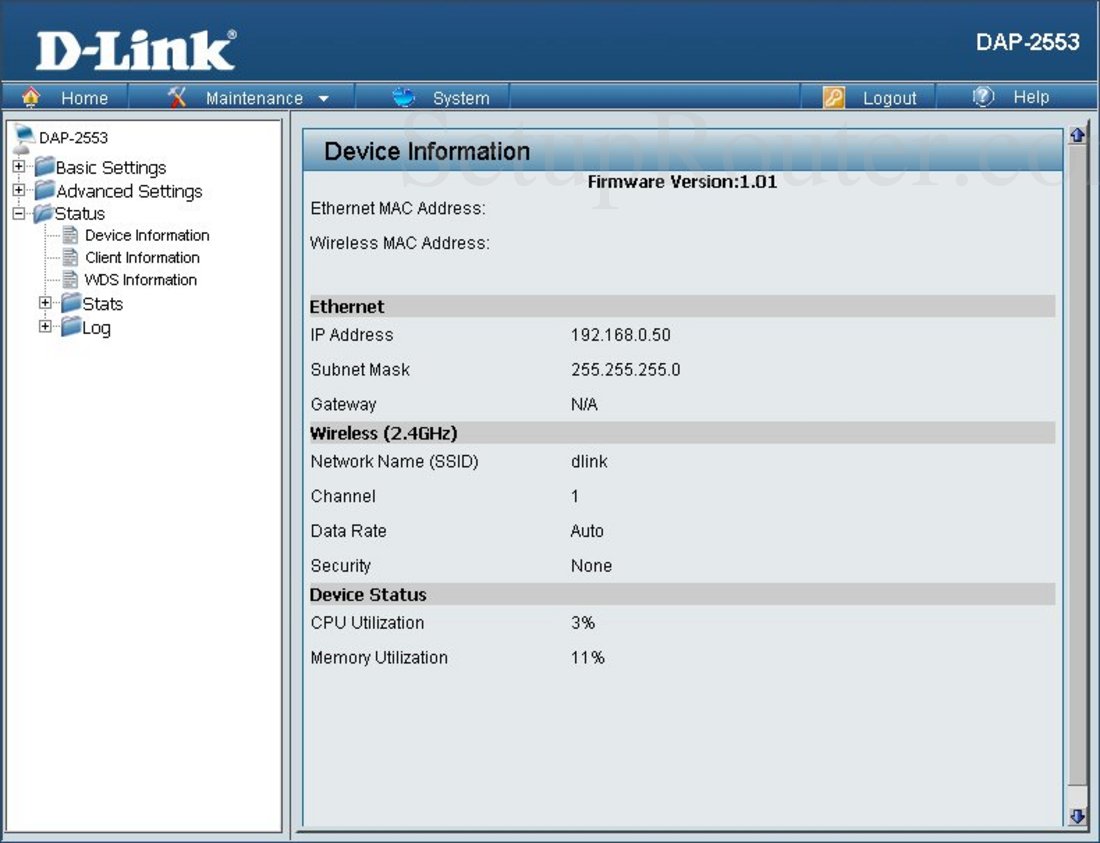Open the Help menu item
Viewport: 1100px width, 843px height.
pyautogui.click(x=1031, y=97)
